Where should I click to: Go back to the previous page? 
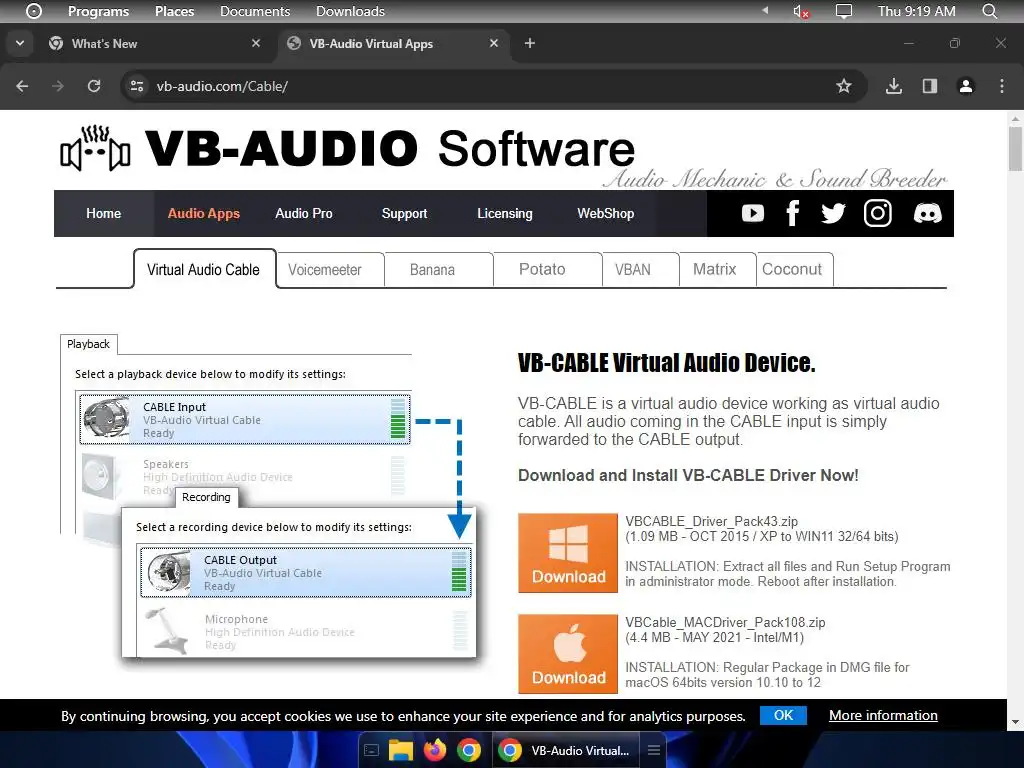(x=22, y=86)
